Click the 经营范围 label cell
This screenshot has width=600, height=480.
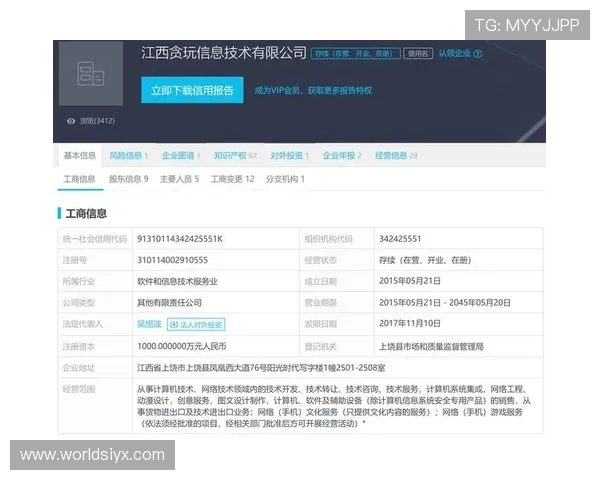tap(95, 406)
